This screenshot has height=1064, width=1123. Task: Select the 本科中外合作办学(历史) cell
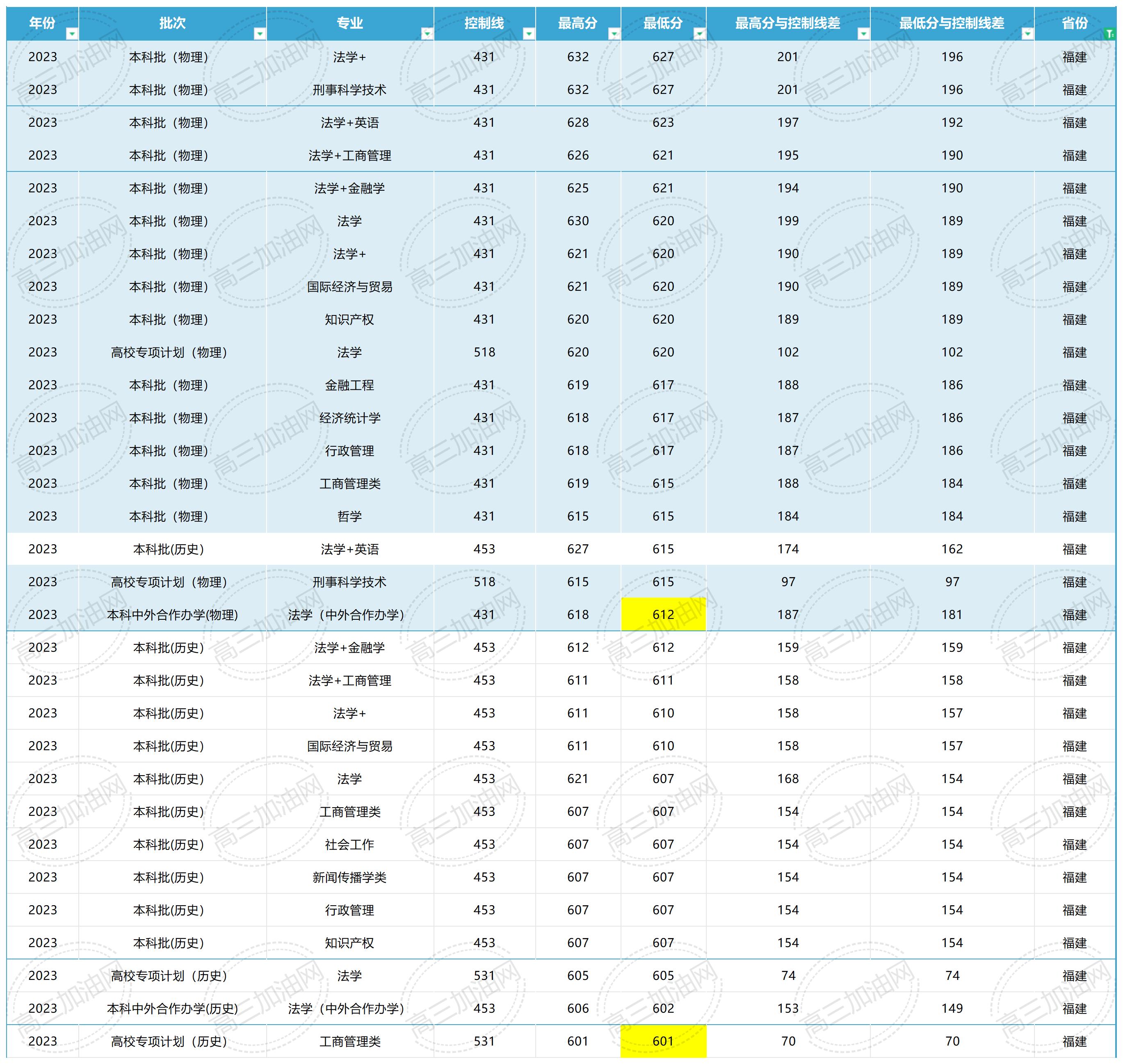(172, 1008)
